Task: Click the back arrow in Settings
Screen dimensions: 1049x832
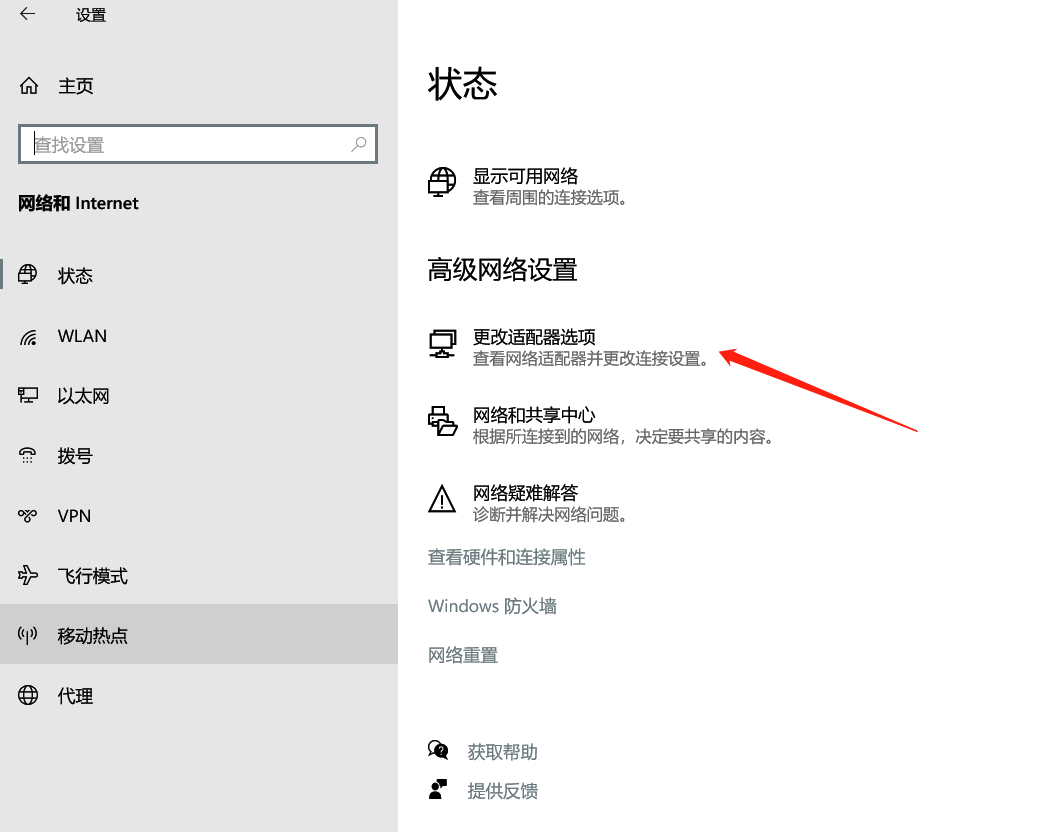Action: pyautogui.click(x=27, y=14)
